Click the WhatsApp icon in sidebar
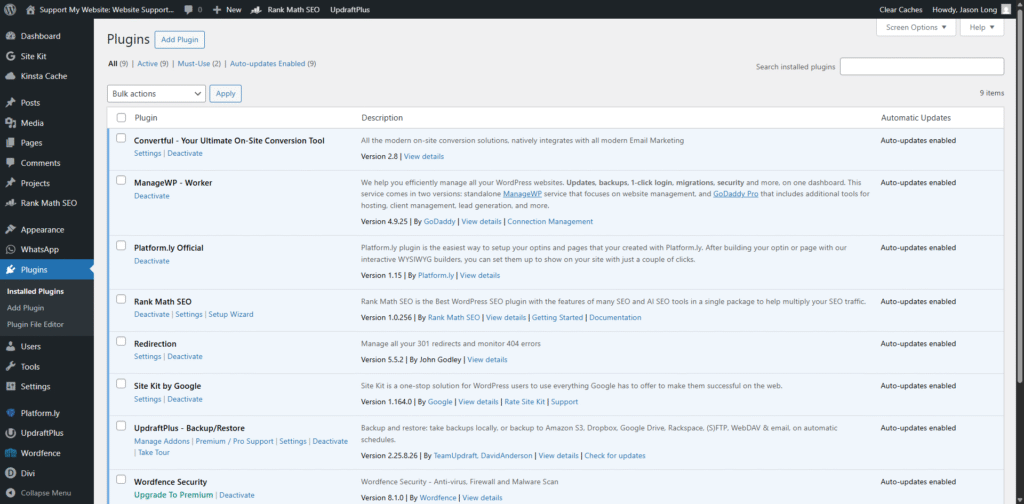Screen dimensions: 1024x504 click(10, 249)
